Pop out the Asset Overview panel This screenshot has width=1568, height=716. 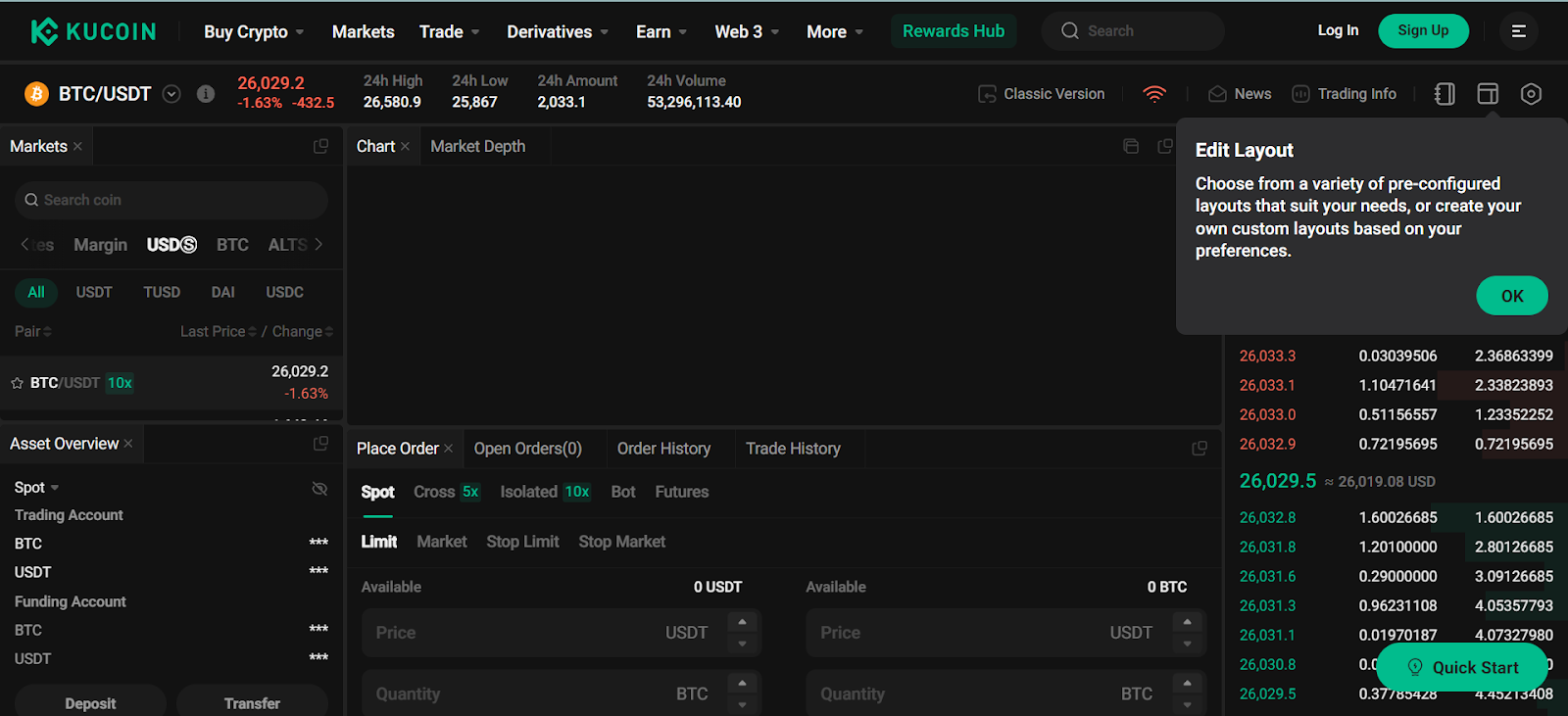tap(320, 444)
